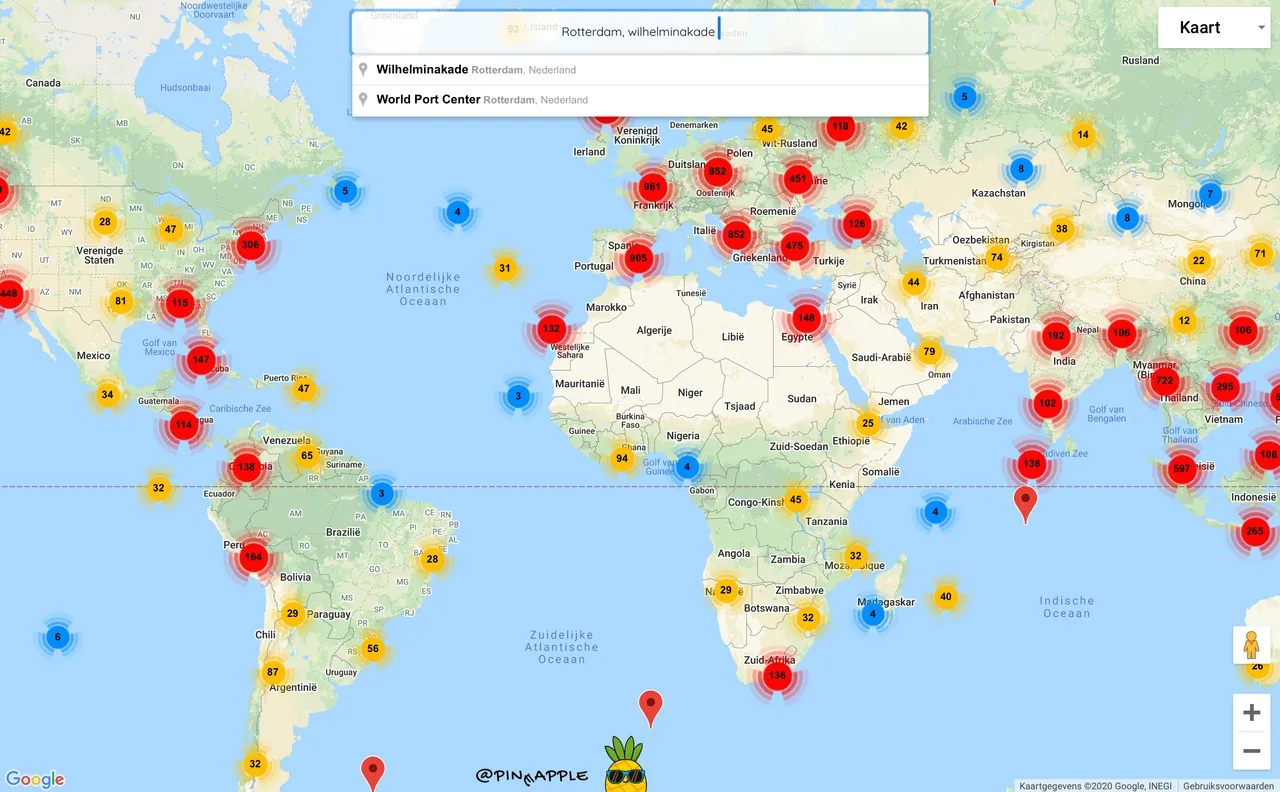Click the pineapple logo with sunglasses

pos(626,765)
